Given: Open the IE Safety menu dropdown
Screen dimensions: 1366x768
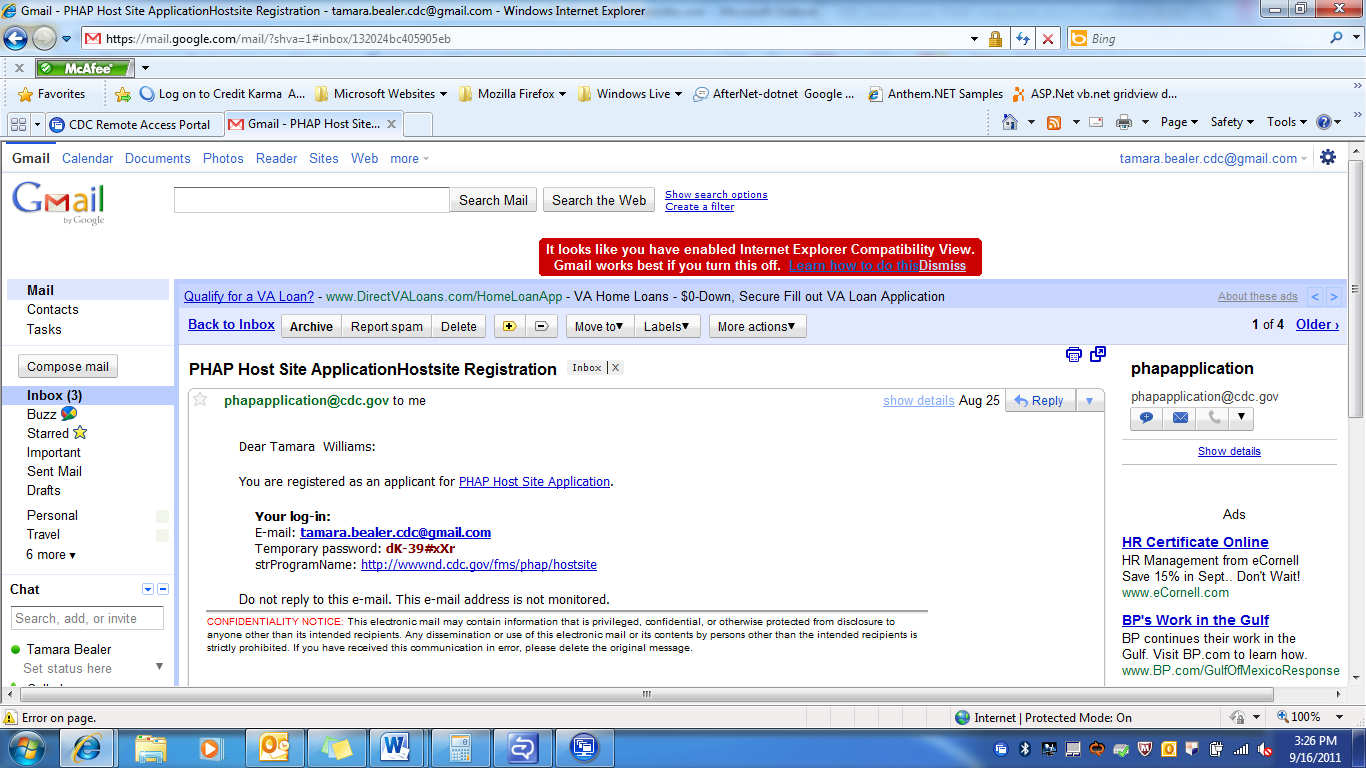Looking at the screenshot, I should [x=1232, y=122].
